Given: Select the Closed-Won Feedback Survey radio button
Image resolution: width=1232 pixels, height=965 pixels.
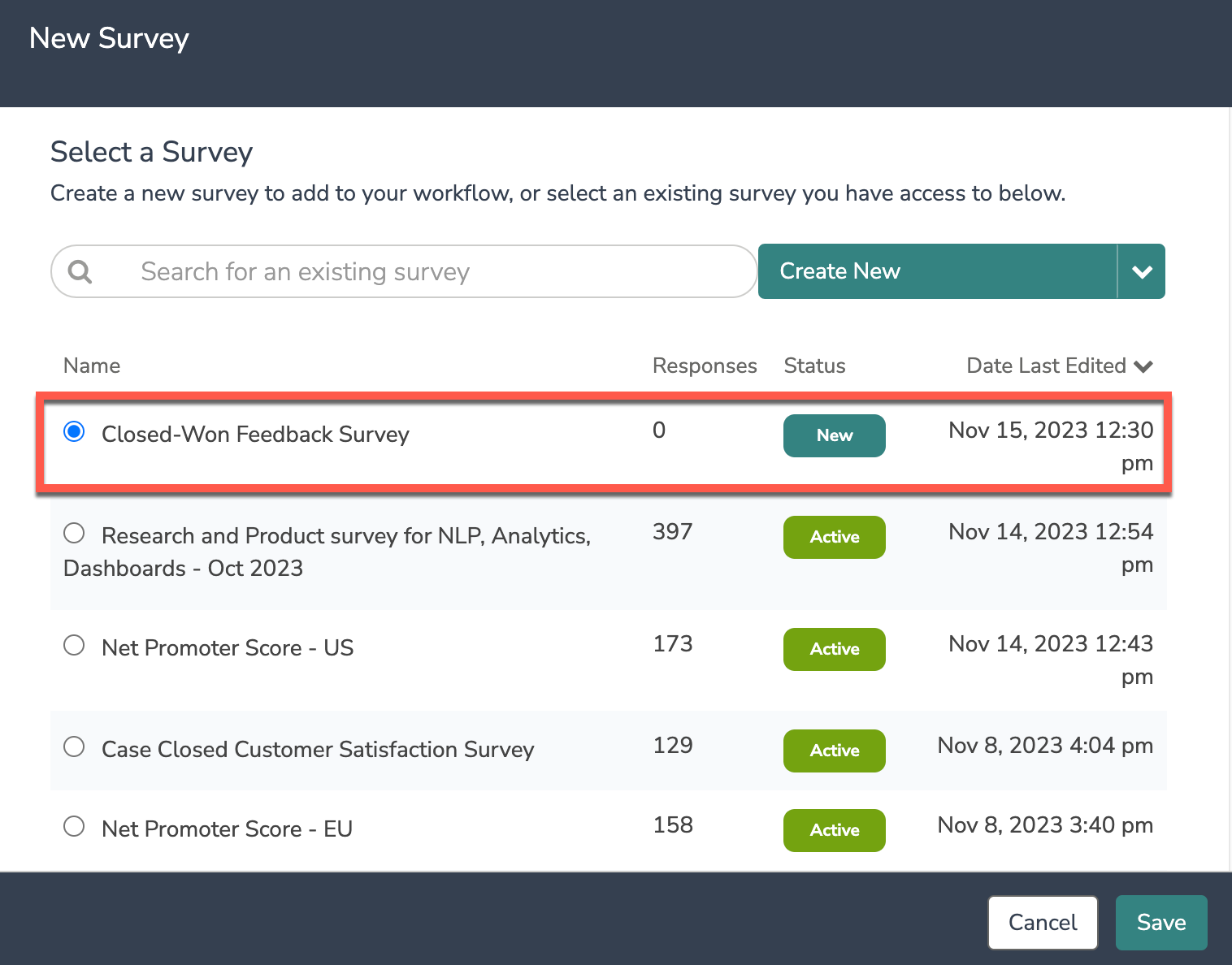Looking at the screenshot, I should [74, 431].
